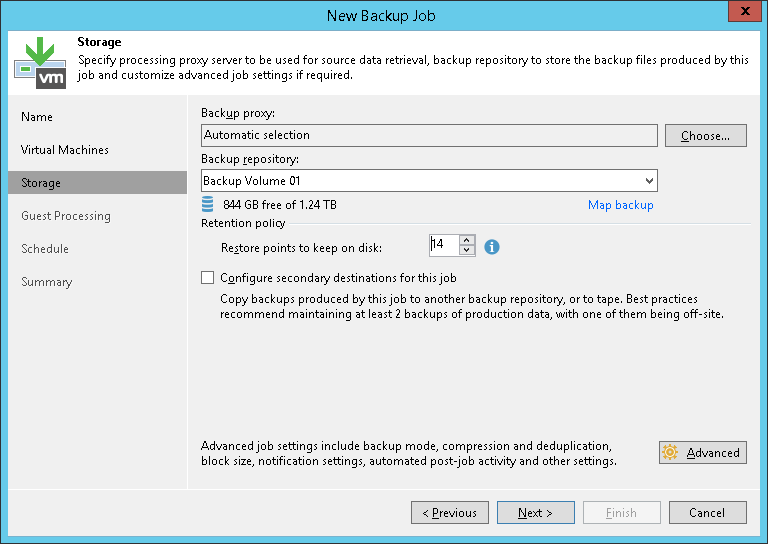Select the Storage step in sidebar
768x544 pixels.
pos(97,183)
